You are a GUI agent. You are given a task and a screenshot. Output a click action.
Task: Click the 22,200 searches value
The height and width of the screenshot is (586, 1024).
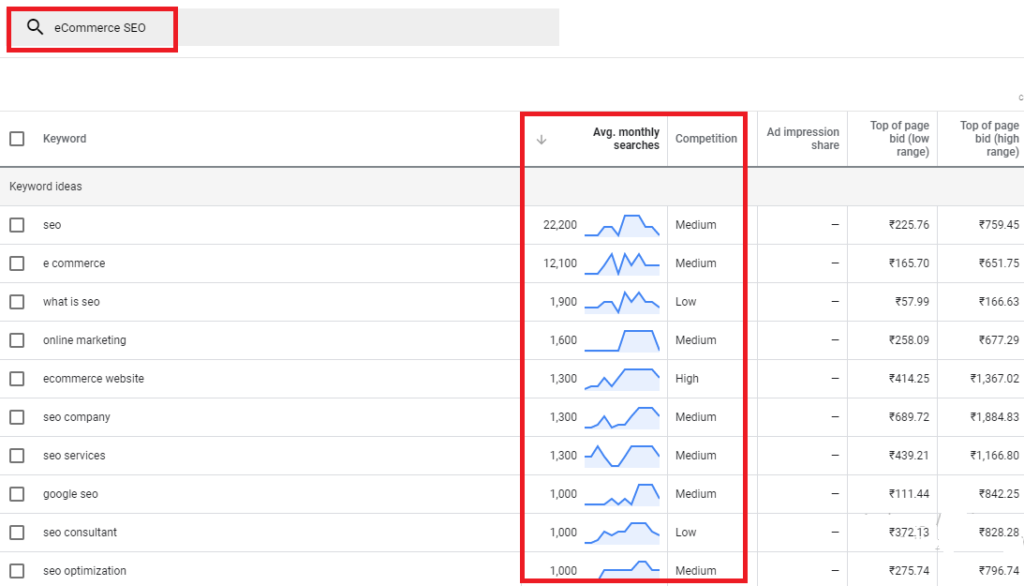click(x=560, y=225)
